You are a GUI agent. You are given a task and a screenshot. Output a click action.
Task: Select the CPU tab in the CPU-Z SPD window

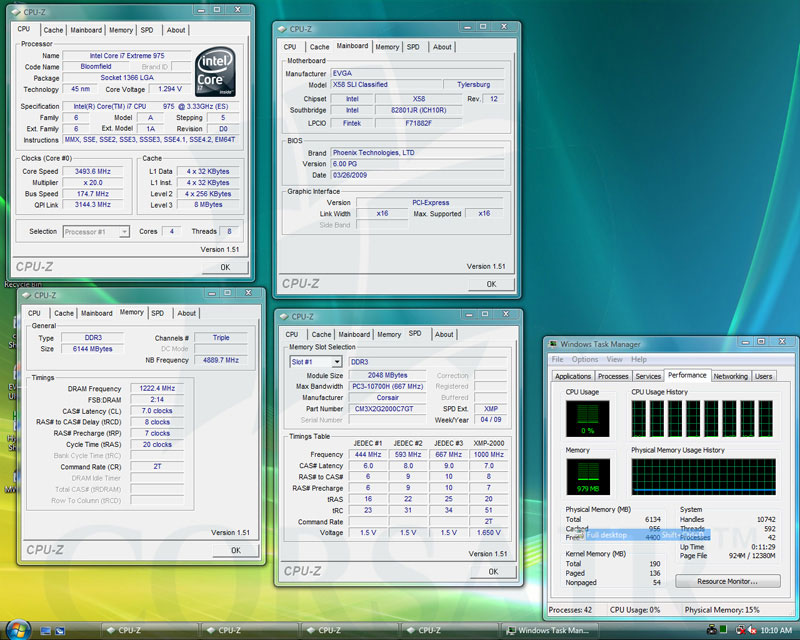click(292, 334)
